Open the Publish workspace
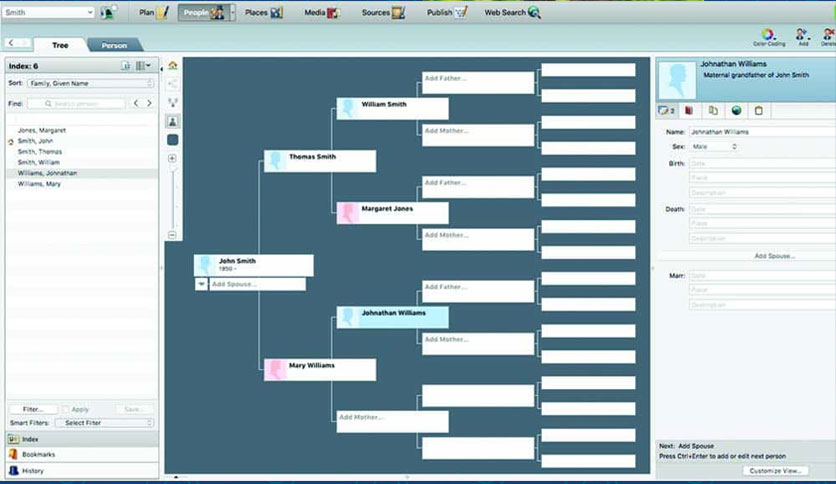 (447, 12)
